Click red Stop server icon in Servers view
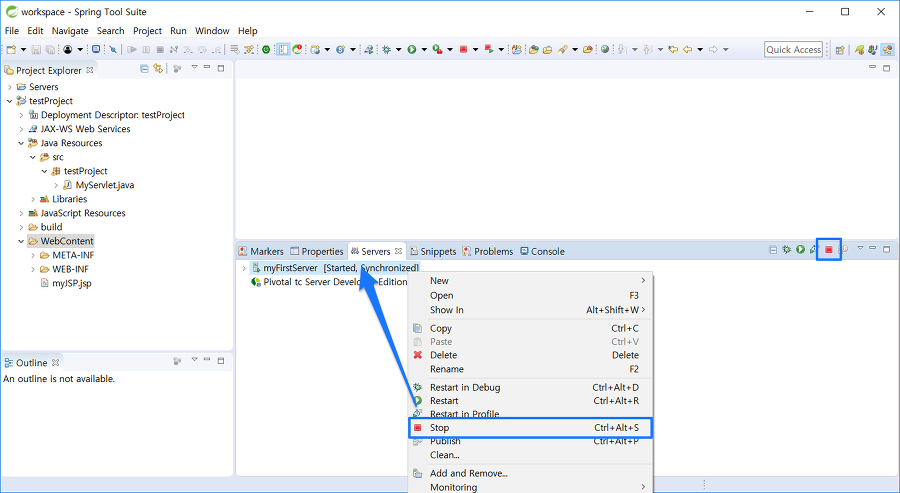 click(x=829, y=250)
